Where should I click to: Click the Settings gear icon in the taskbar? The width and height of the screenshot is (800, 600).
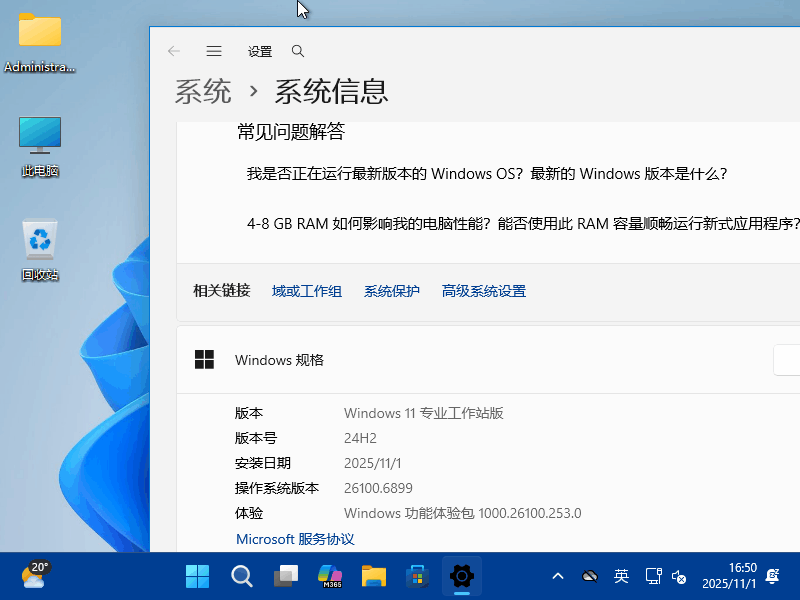pyautogui.click(x=461, y=576)
